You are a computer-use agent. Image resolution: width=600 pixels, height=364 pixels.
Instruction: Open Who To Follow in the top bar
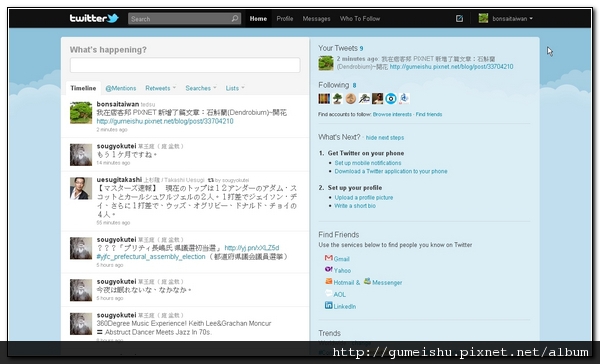(360, 18)
